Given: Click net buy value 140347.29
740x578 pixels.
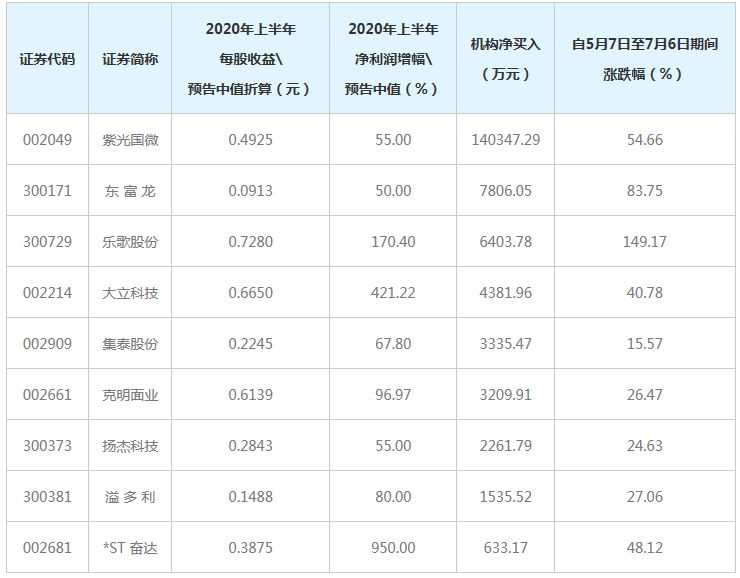Looking at the screenshot, I should pos(505,140).
